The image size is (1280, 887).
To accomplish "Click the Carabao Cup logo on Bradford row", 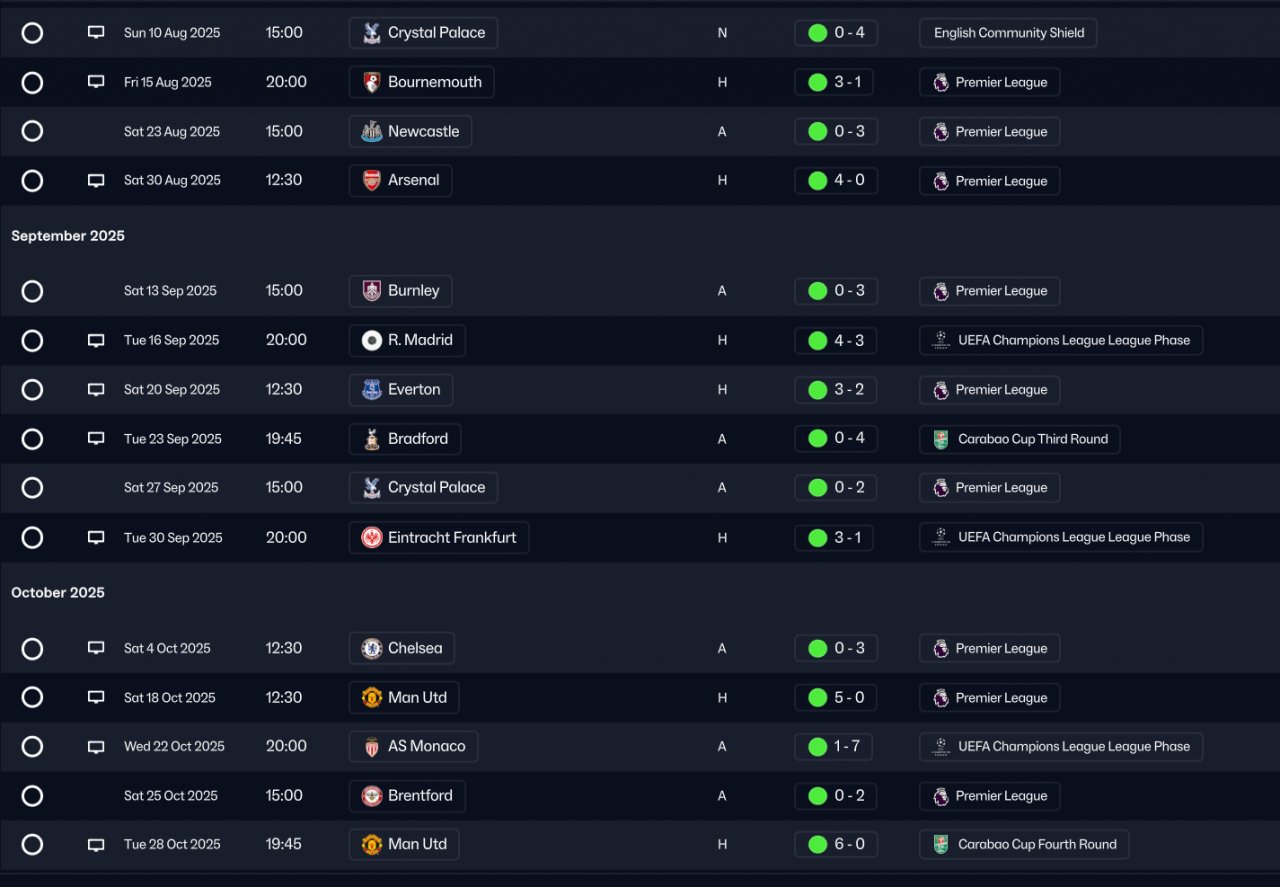I will click(x=941, y=439).
